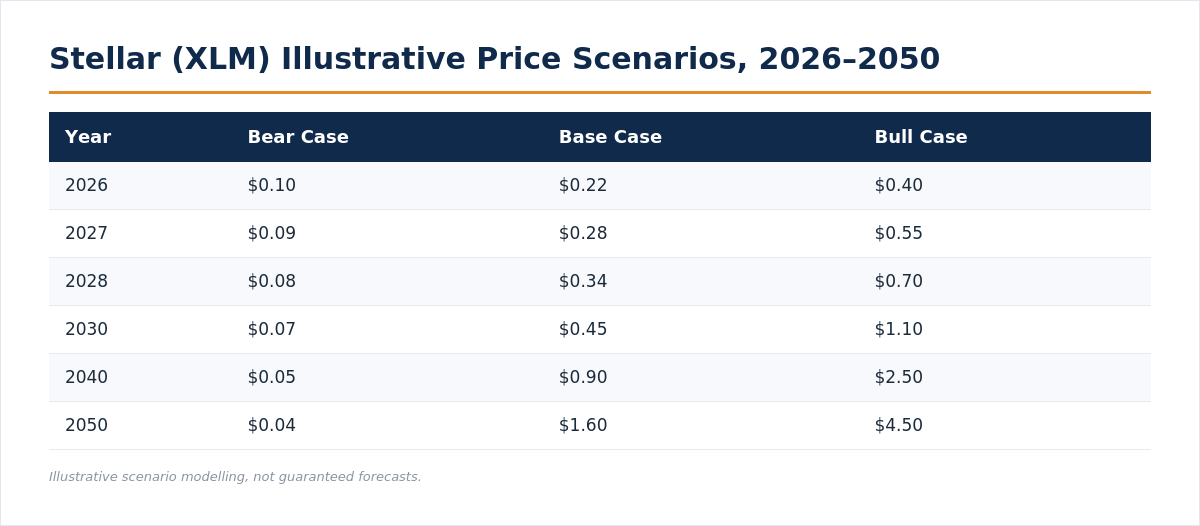This screenshot has width=1200, height=526.
Task: Select the 2028 year cell
Action: [86, 282]
